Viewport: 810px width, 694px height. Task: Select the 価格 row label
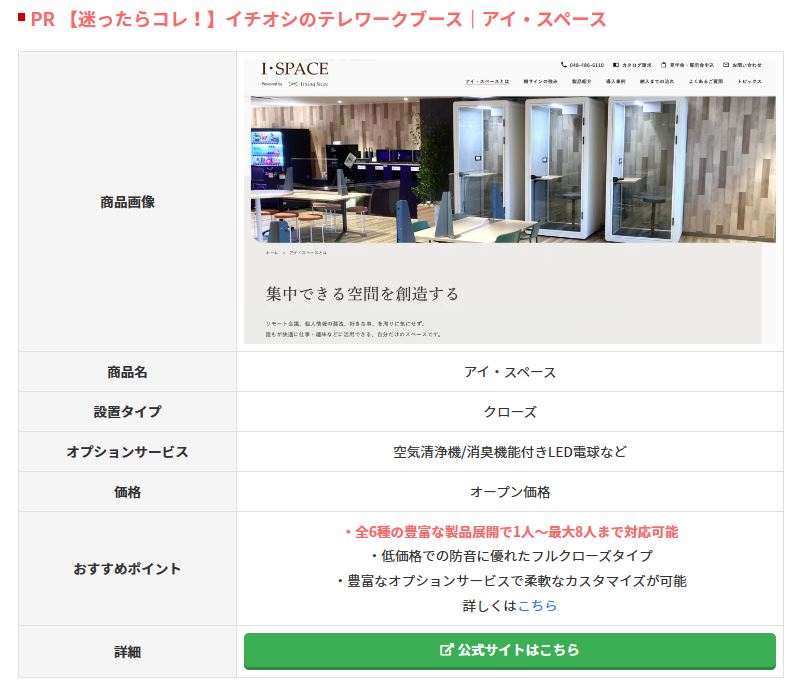(x=128, y=492)
